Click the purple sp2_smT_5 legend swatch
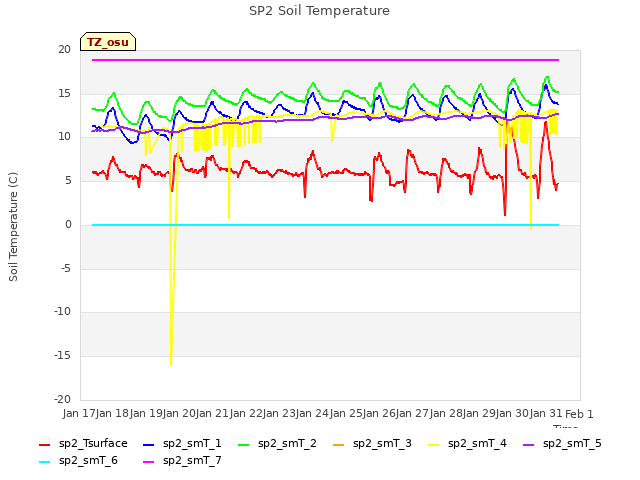 [529, 444]
